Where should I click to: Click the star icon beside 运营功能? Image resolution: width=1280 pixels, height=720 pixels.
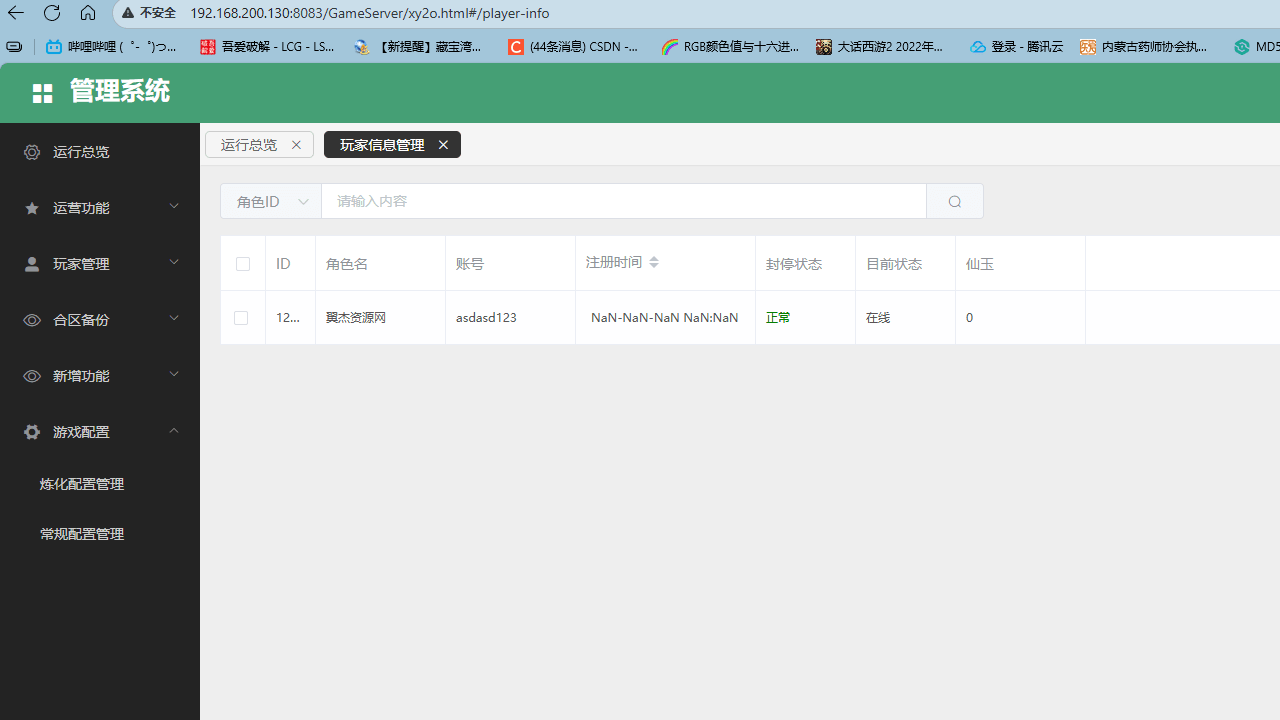pos(31,207)
